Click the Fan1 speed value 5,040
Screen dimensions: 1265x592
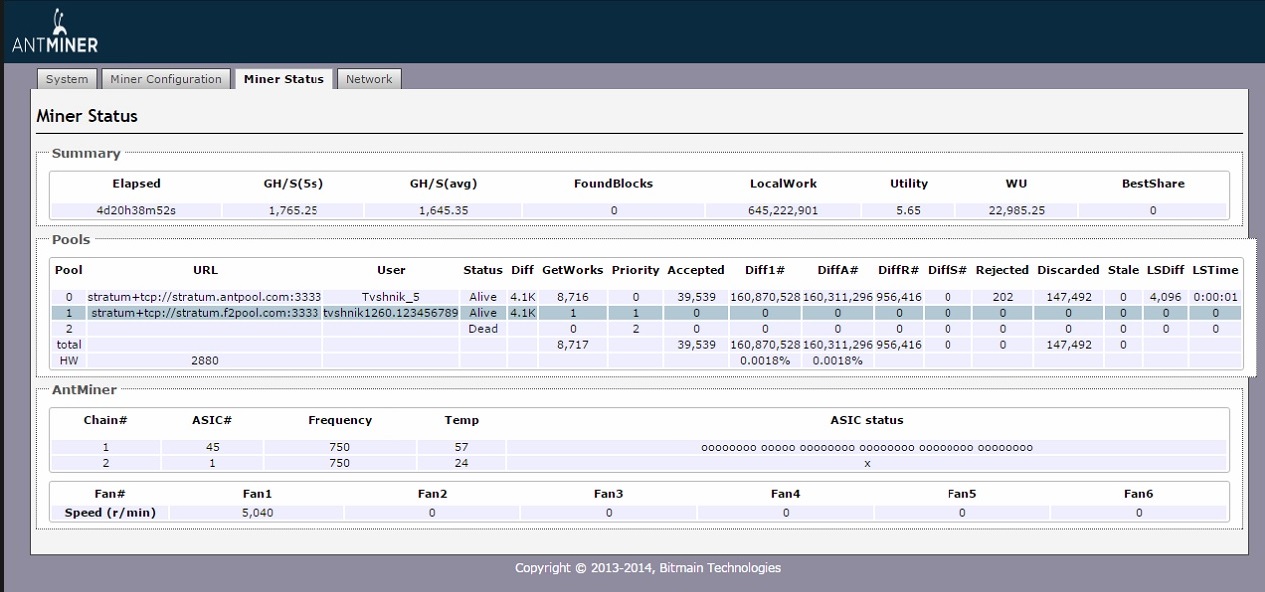click(x=257, y=513)
